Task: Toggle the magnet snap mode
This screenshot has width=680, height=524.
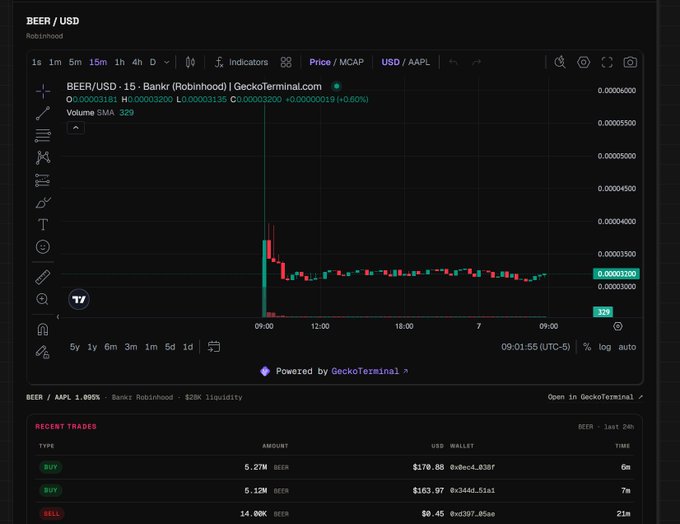Action: [43, 330]
